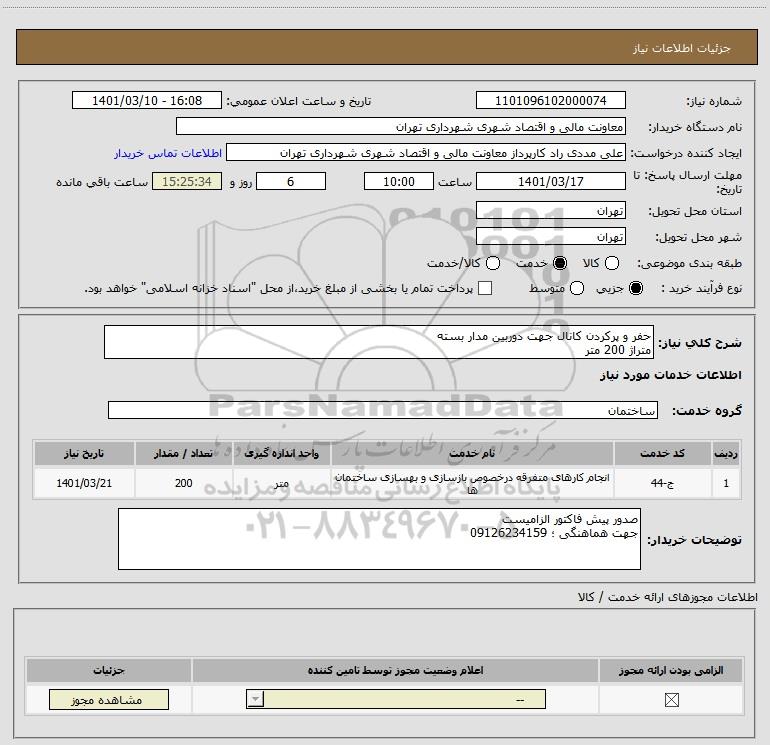Click the service name cell انجام کارهای متفرقه
This screenshot has height=745, width=770.
click(472, 483)
